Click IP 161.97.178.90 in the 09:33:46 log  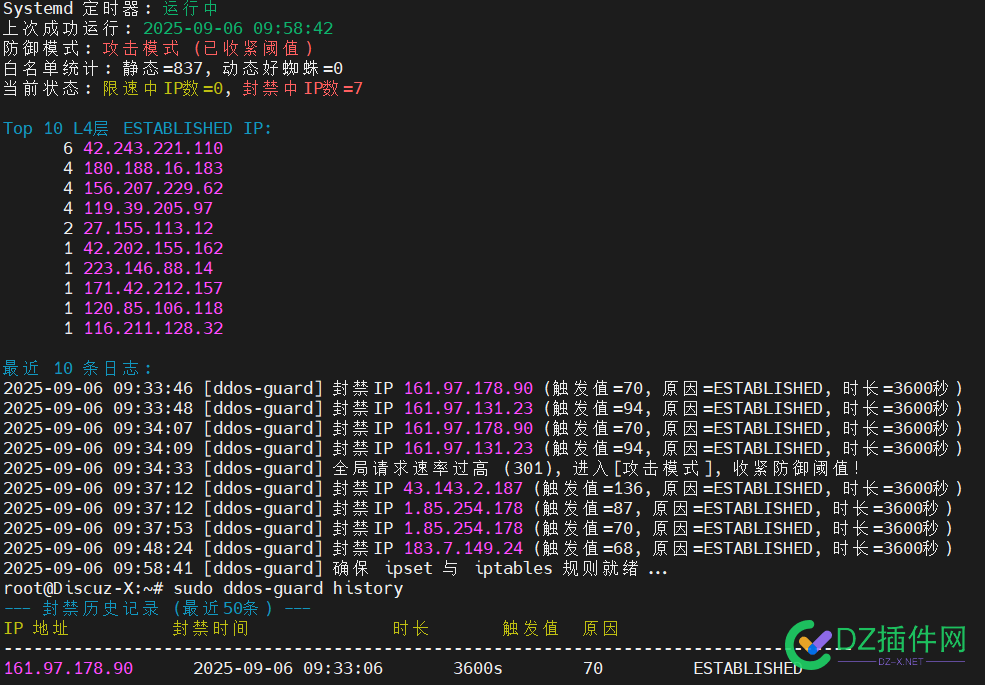[x=468, y=388]
